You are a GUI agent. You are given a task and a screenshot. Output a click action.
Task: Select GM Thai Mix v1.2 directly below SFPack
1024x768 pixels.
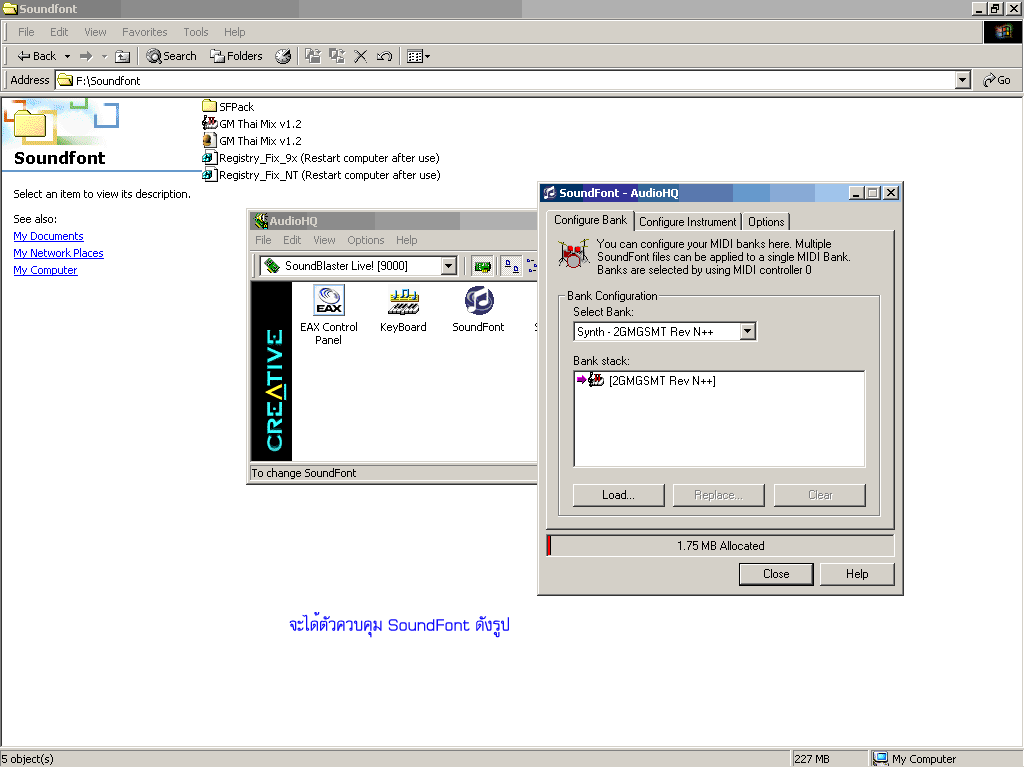pos(252,123)
